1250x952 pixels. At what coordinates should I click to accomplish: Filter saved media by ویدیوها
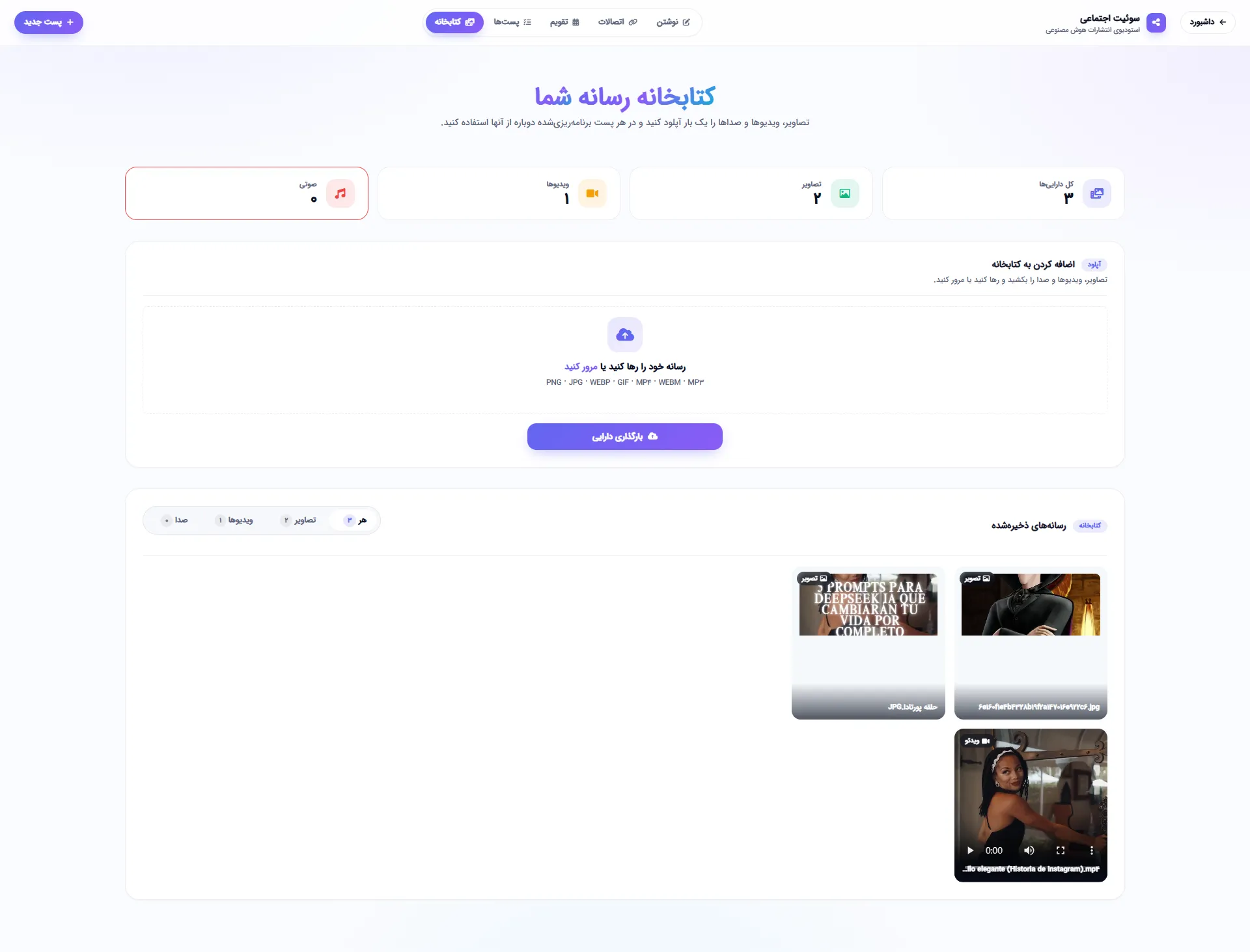pos(234,520)
